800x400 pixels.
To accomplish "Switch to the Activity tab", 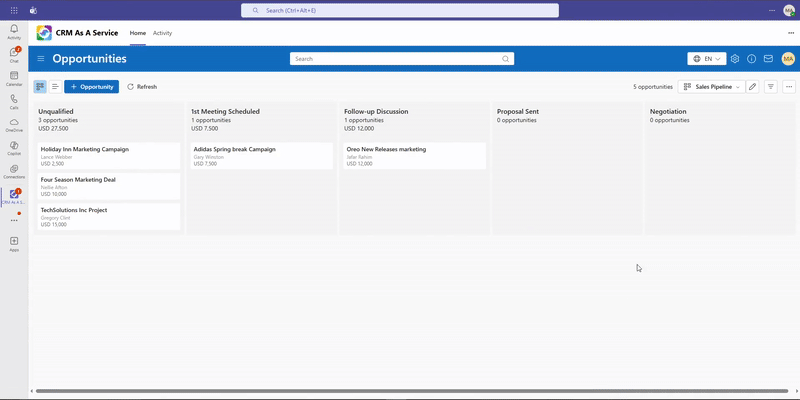I will point(162,33).
